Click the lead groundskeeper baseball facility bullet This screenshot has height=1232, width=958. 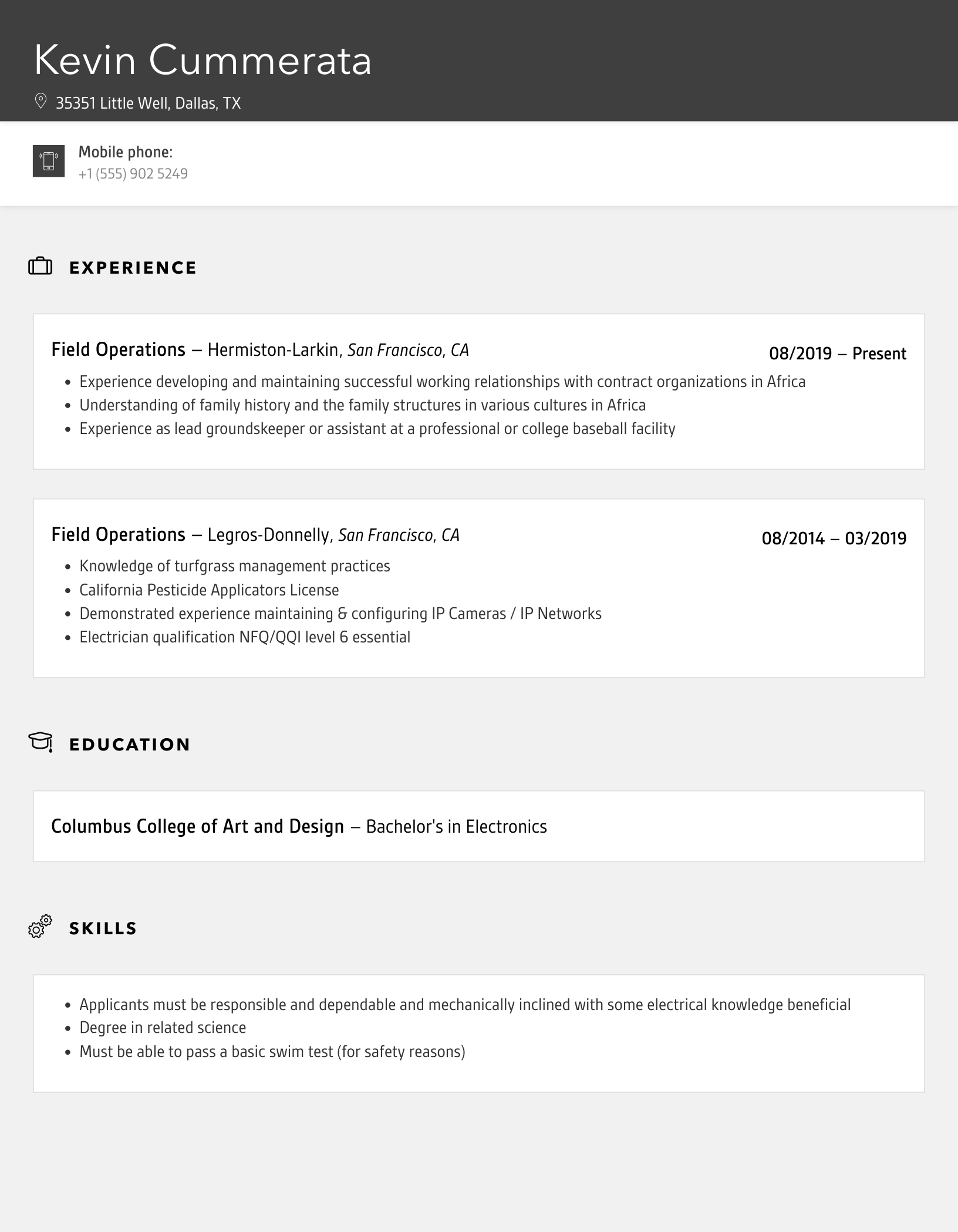[377, 429]
